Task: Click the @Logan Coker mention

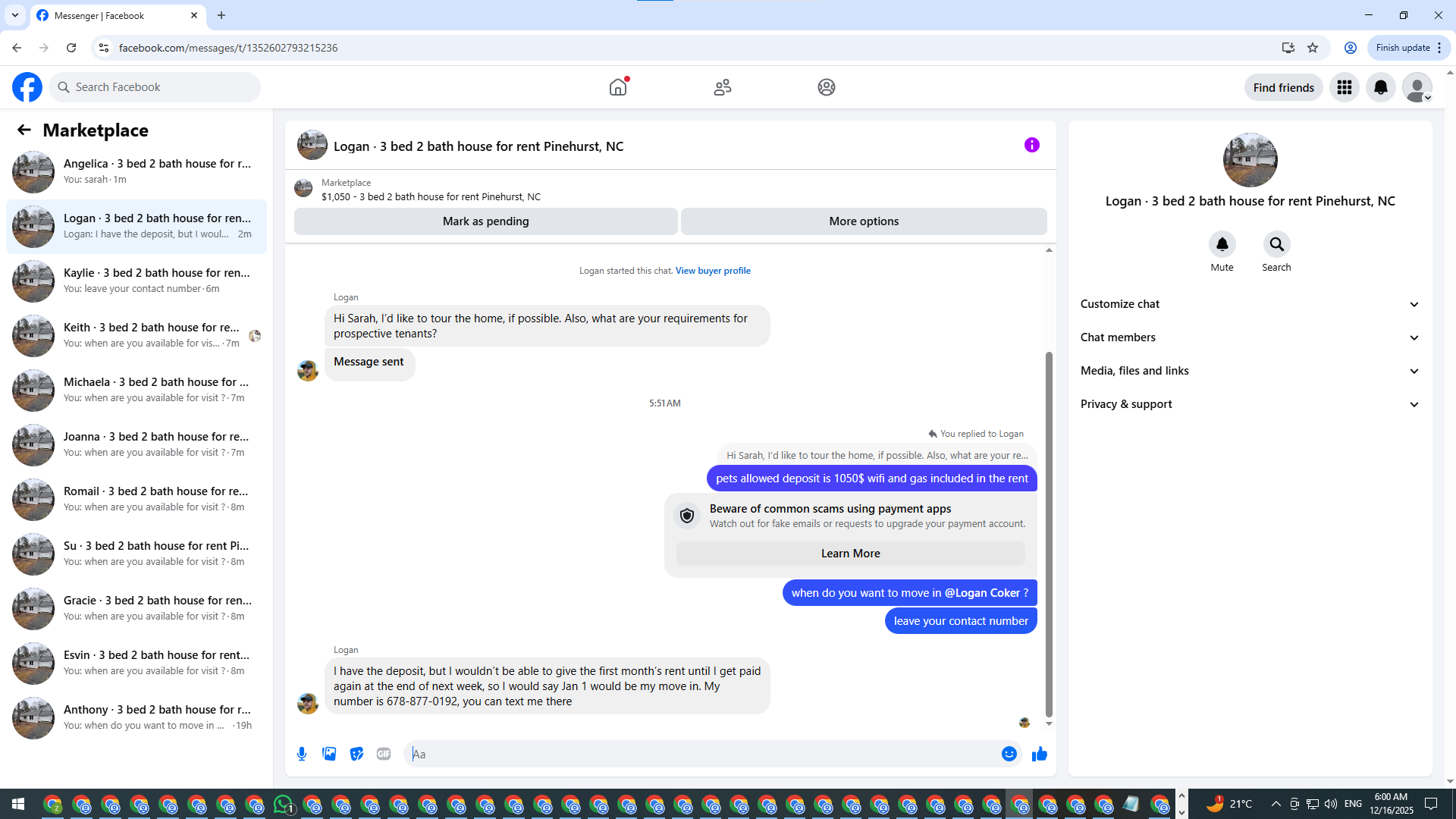Action: 982,593
